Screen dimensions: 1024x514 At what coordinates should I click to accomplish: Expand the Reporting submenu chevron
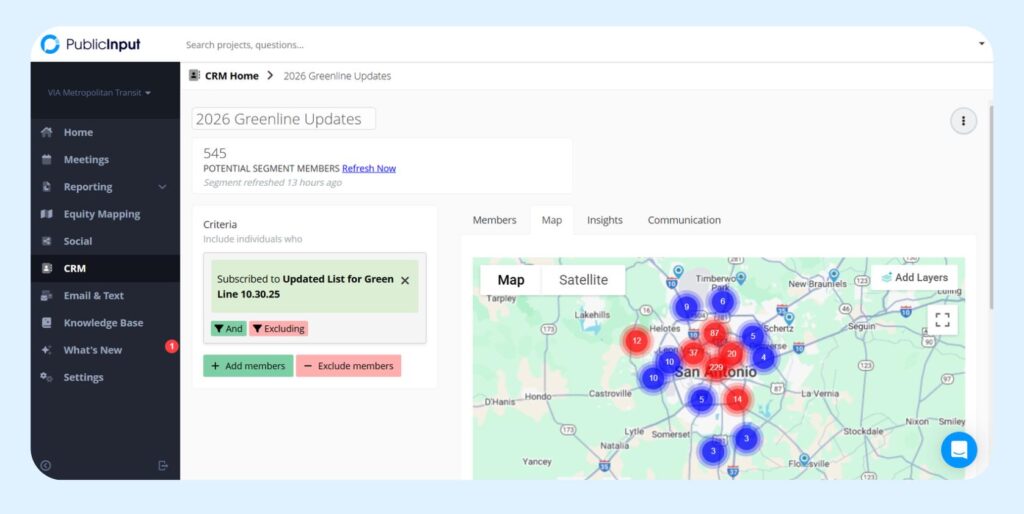162,187
